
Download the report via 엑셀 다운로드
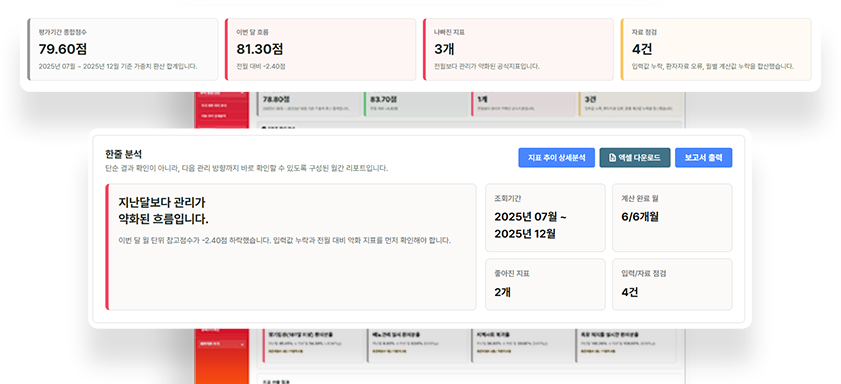point(635,158)
